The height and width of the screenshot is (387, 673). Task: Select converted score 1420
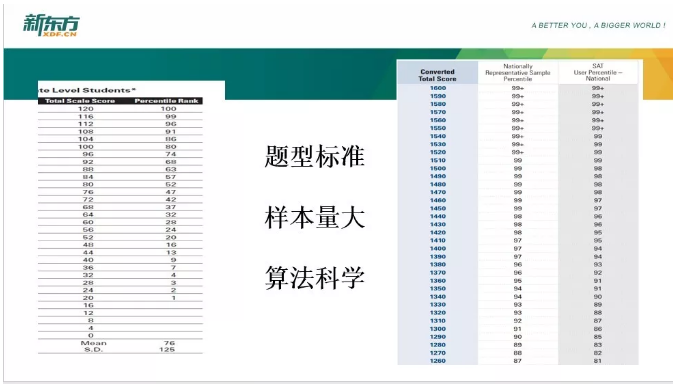click(x=438, y=233)
